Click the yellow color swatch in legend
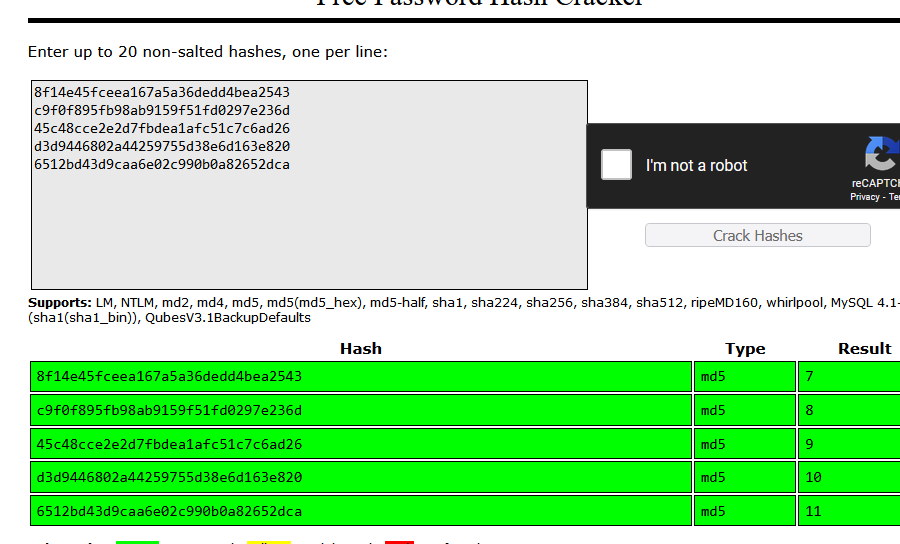This screenshot has width=900, height=544. [x=268, y=541]
